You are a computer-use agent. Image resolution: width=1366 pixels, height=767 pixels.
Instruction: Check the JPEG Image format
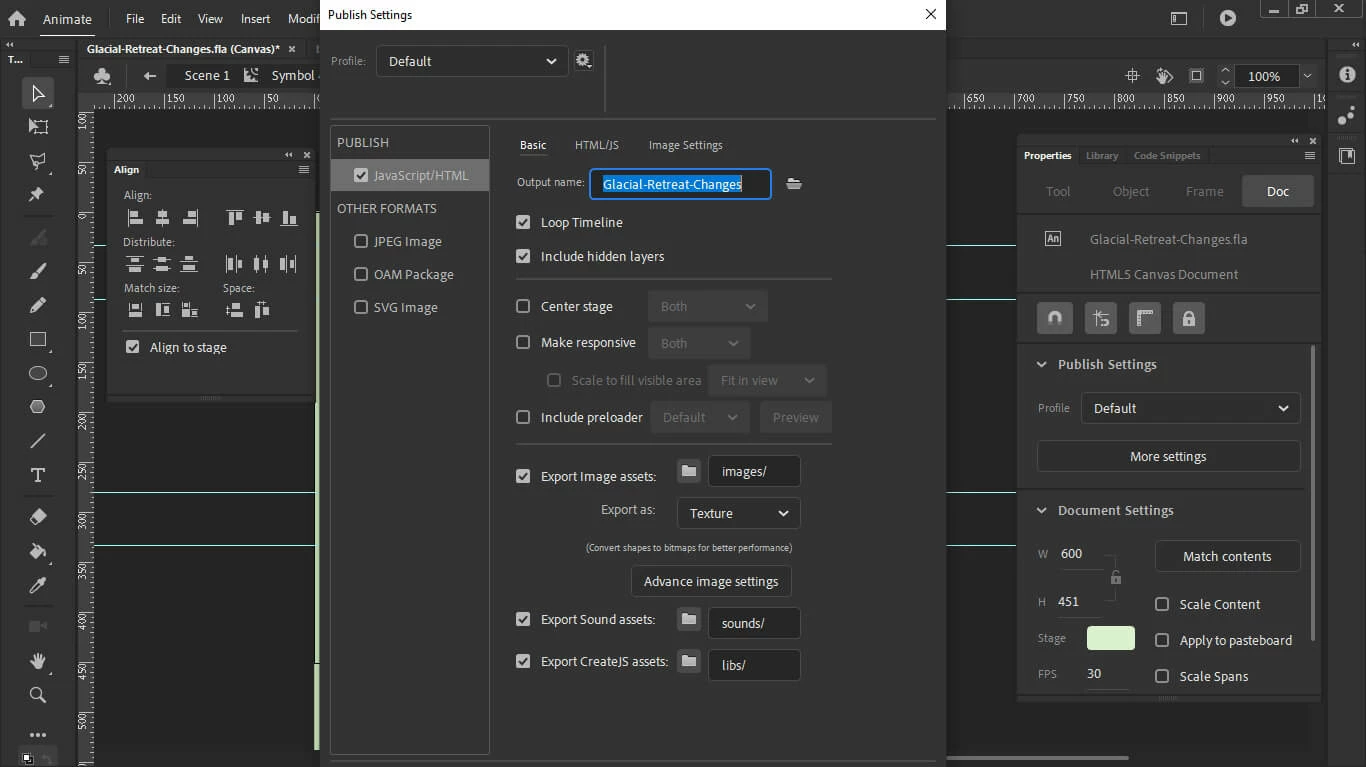(361, 241)
